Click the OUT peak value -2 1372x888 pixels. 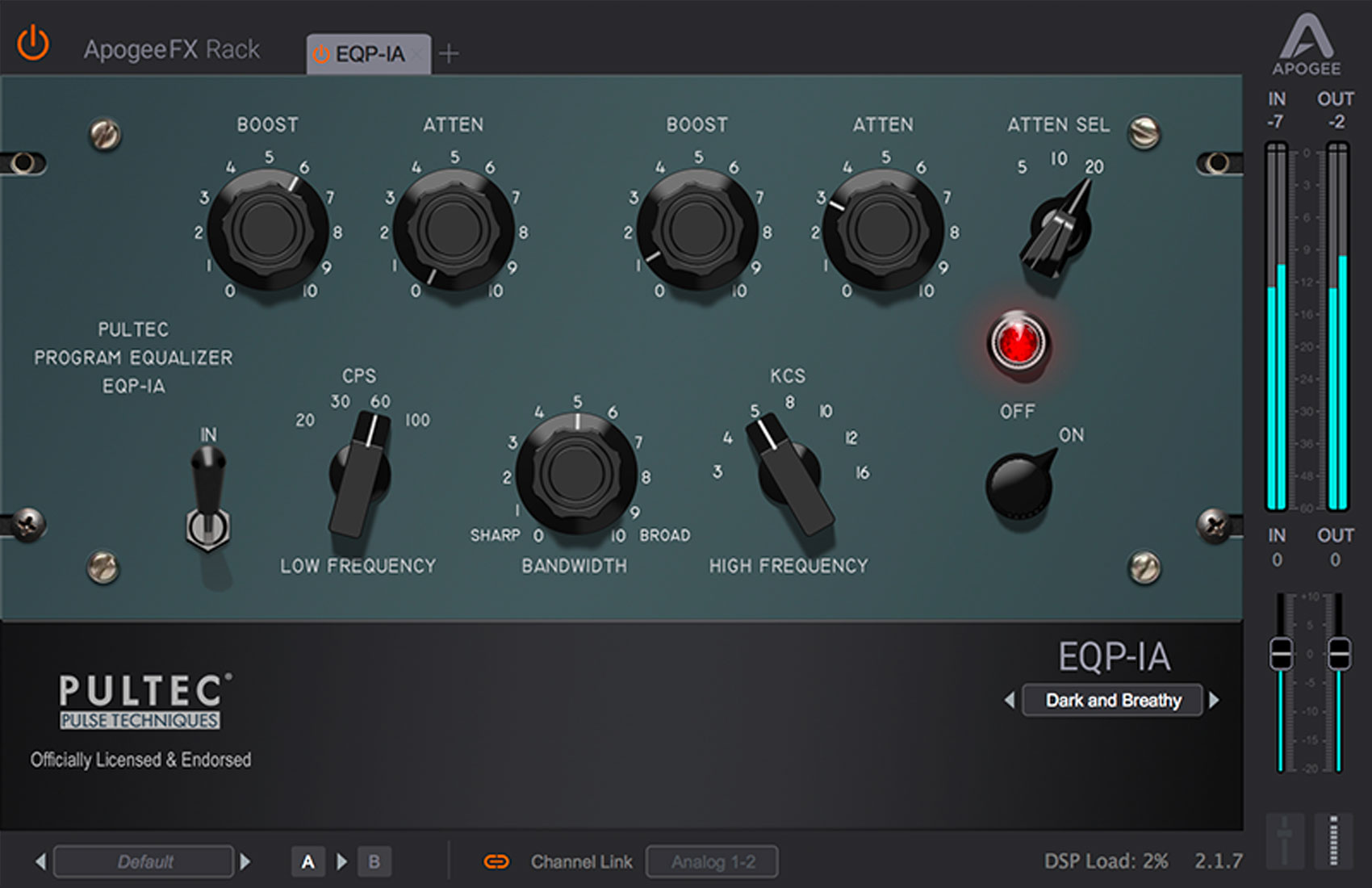[x=1336, y=122]
